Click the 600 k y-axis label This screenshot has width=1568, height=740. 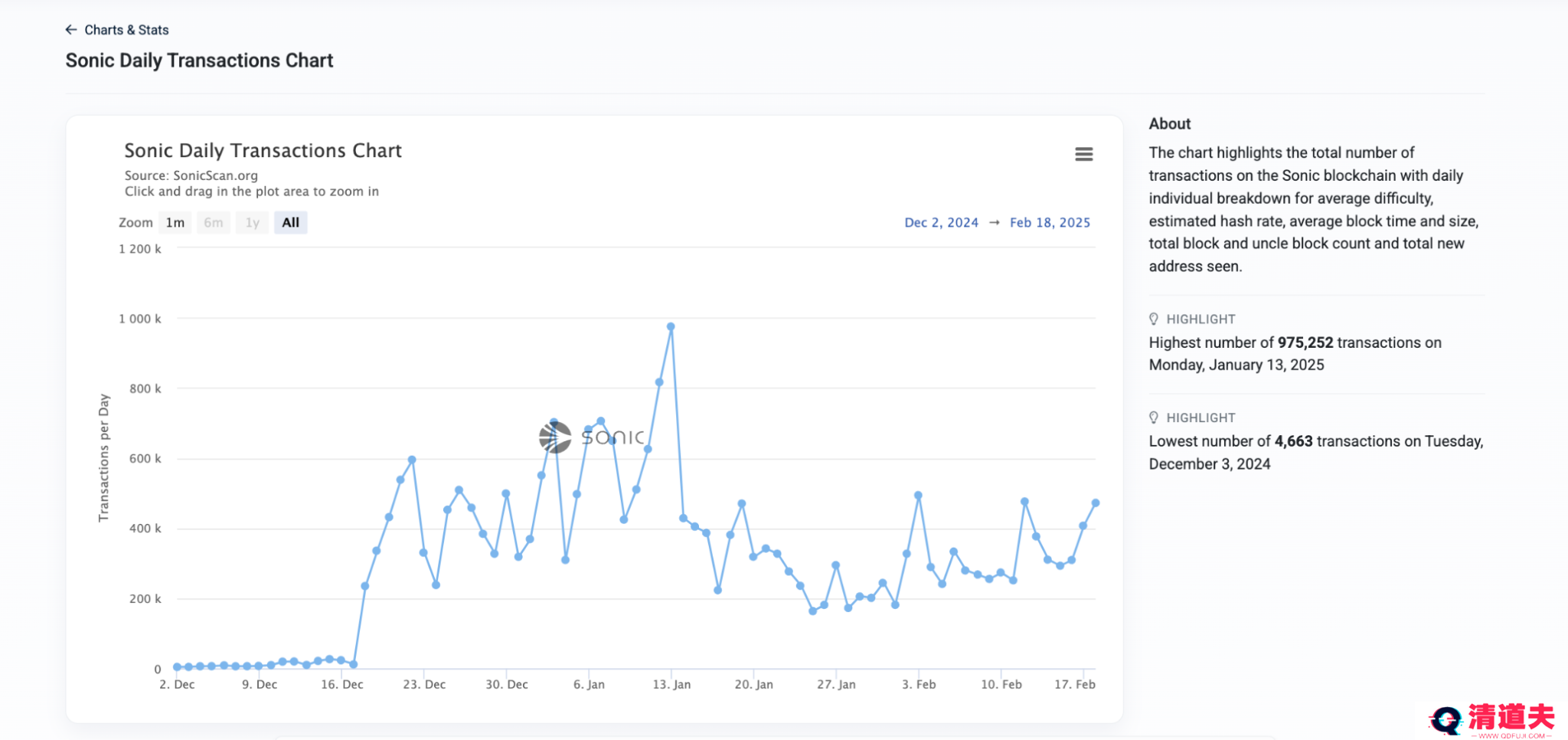[x=145, y=459]
